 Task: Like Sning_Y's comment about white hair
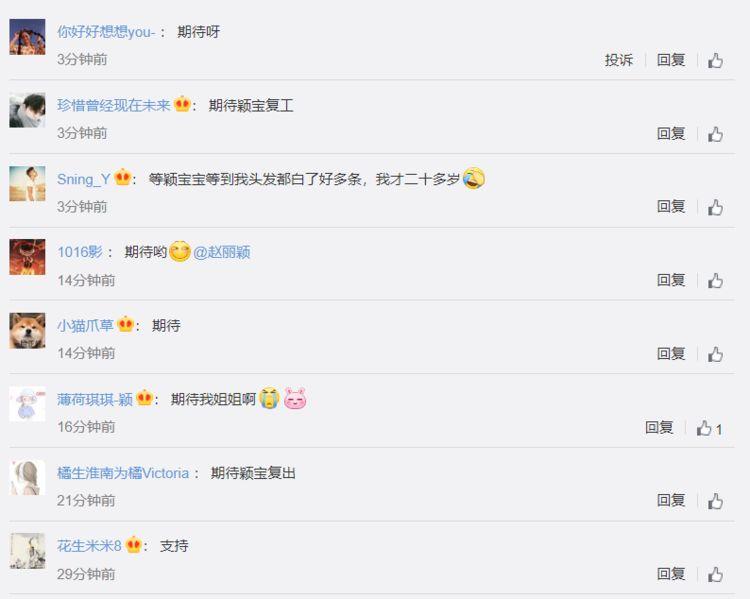coord(716,208)
